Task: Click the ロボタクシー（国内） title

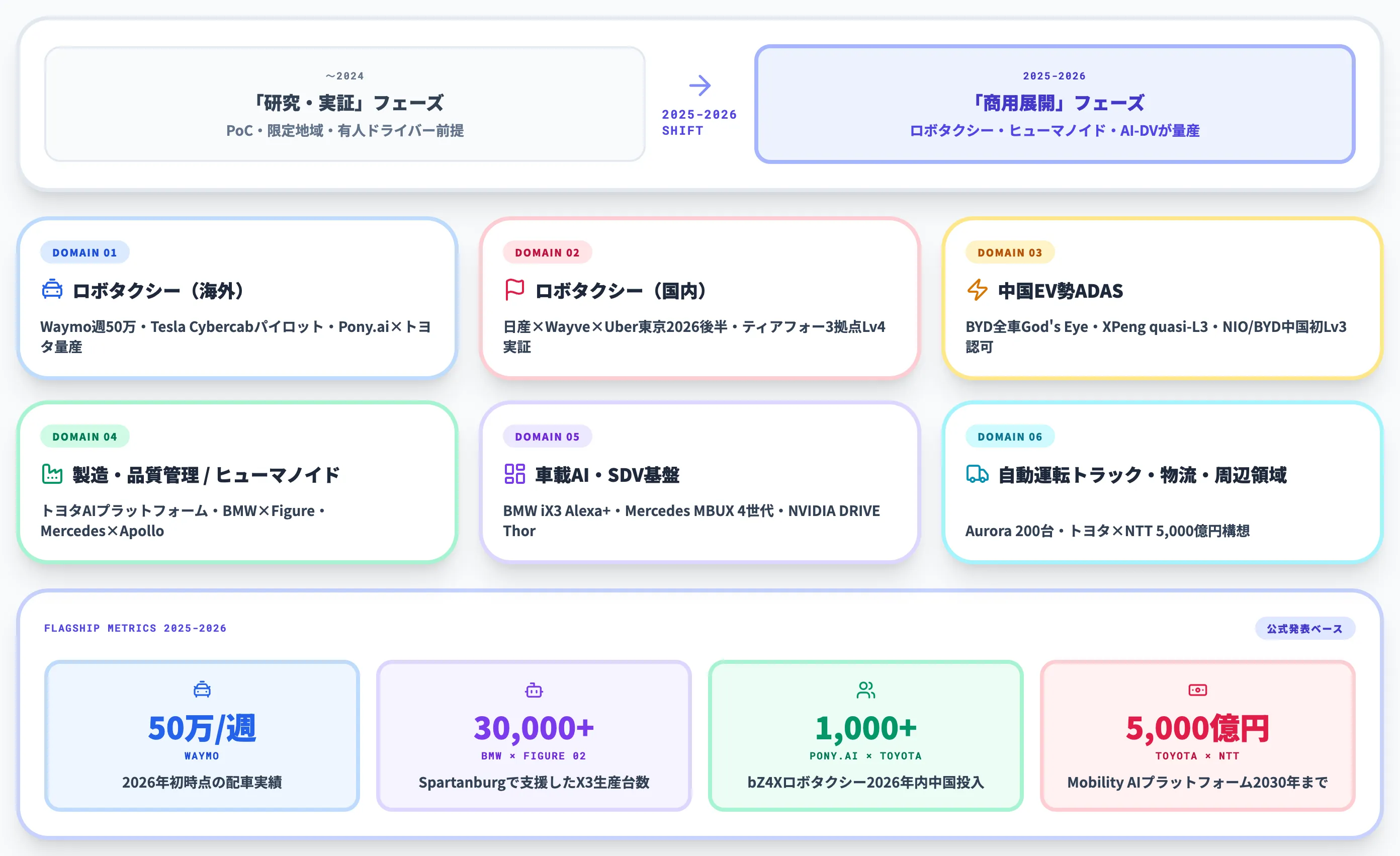Action: pyautogui.click(x=621, y=291)
